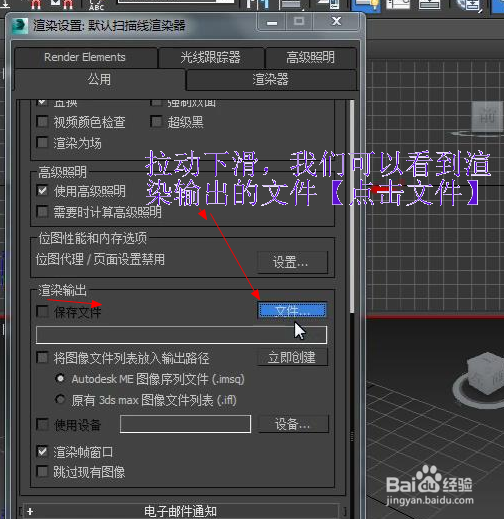Open the 光线跟踪器 tab
The height and width of the screenshot is (519, 504).
[x=211, y=57]
